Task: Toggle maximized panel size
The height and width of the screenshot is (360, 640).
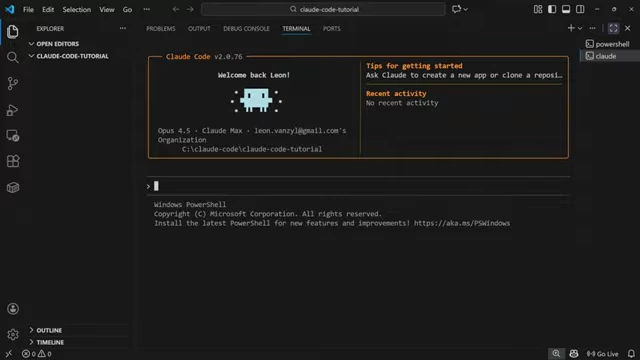Action: tap(613, 28)
